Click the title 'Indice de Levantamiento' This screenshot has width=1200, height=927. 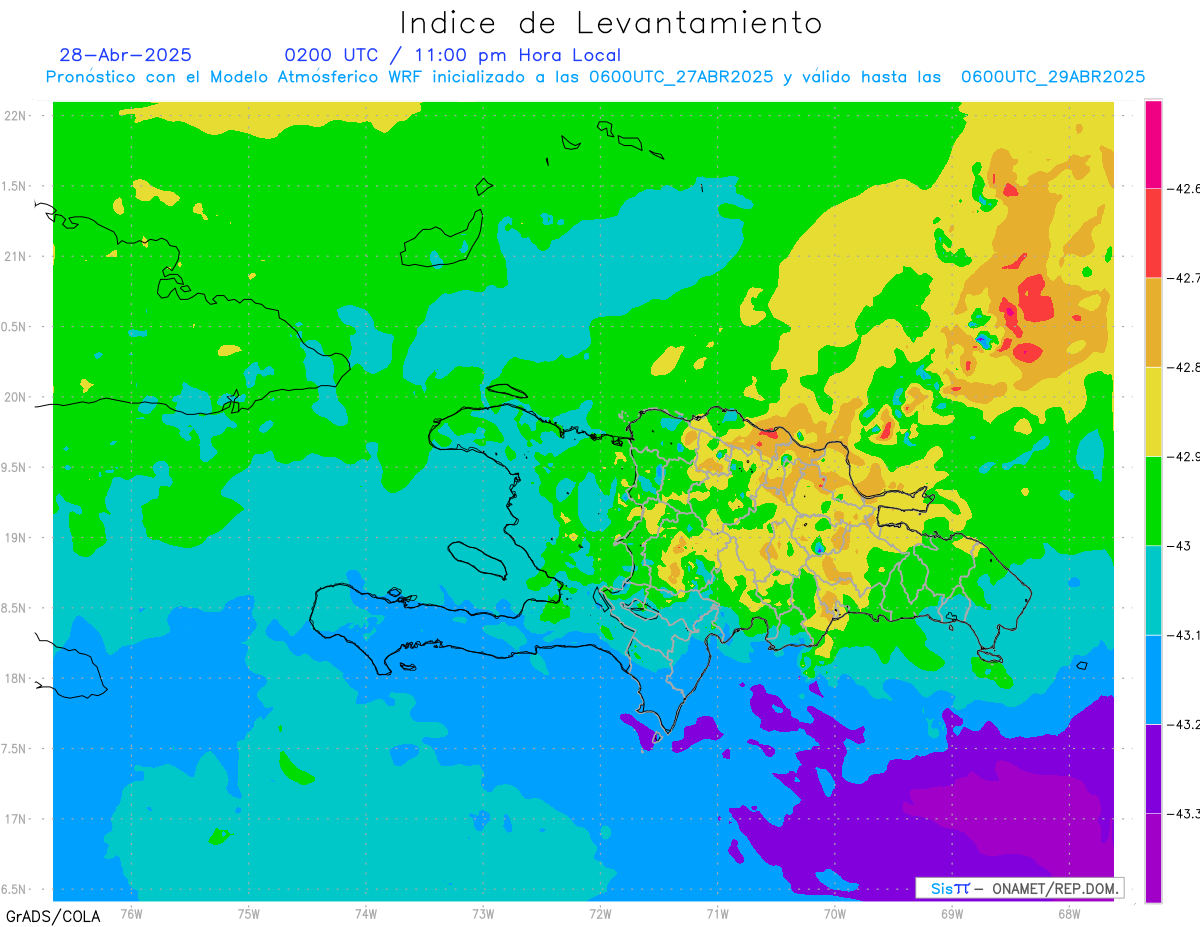[611, 22]
